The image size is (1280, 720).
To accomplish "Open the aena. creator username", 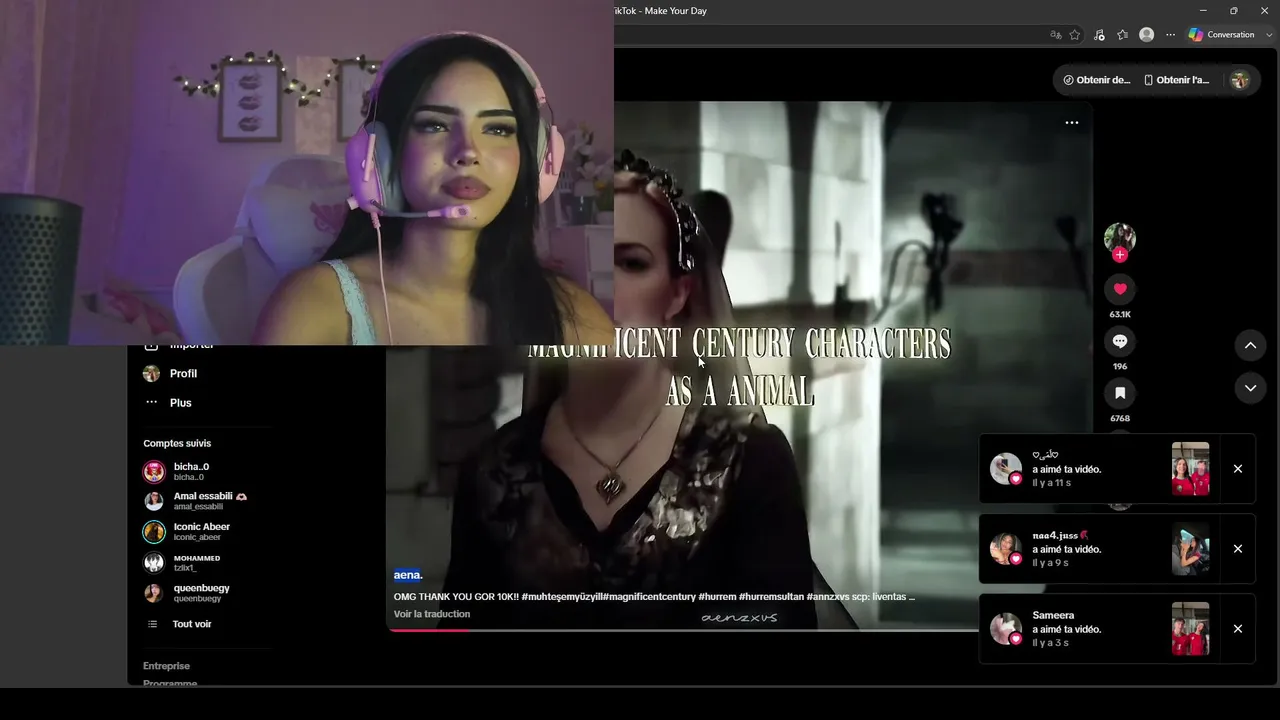I will (x=408, y=575).
